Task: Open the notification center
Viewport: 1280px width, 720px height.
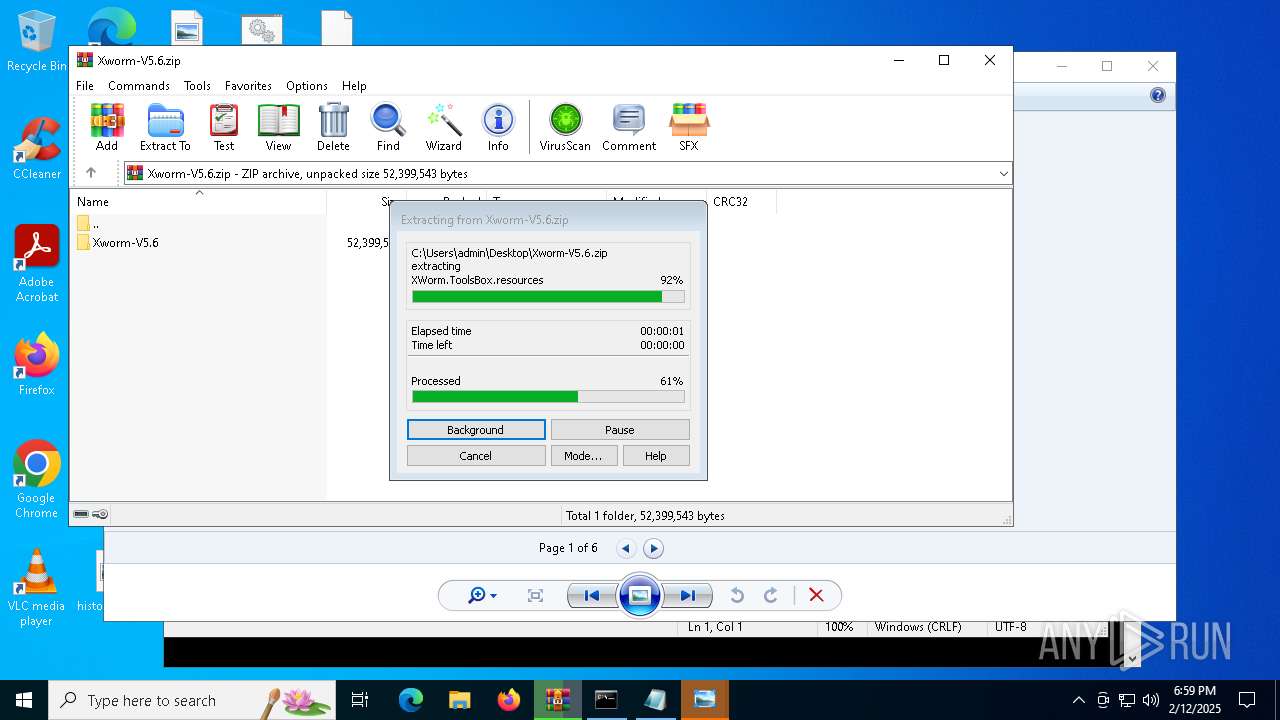Action: [x=1247, y=700]
